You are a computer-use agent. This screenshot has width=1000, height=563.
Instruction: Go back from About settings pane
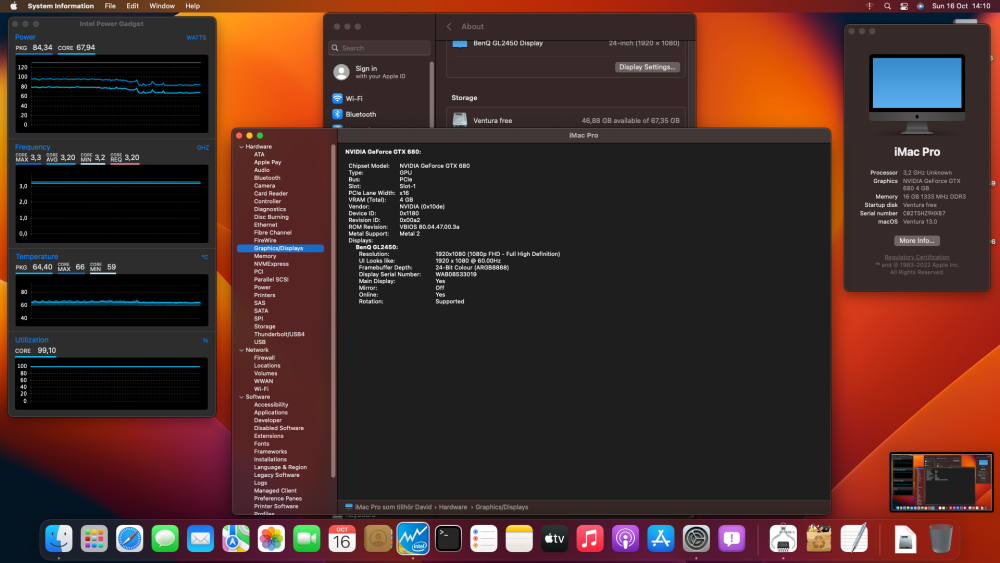(x=449, y=26)
